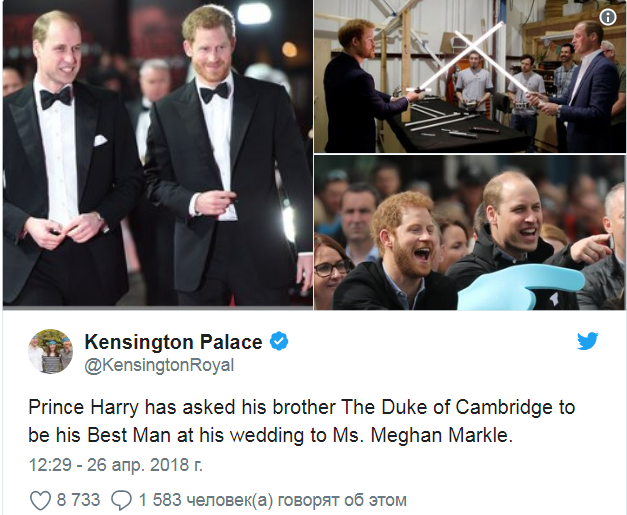627x515 pixels.
Task: Click the reply speech bubble icon
Action: tap(121, 499)
